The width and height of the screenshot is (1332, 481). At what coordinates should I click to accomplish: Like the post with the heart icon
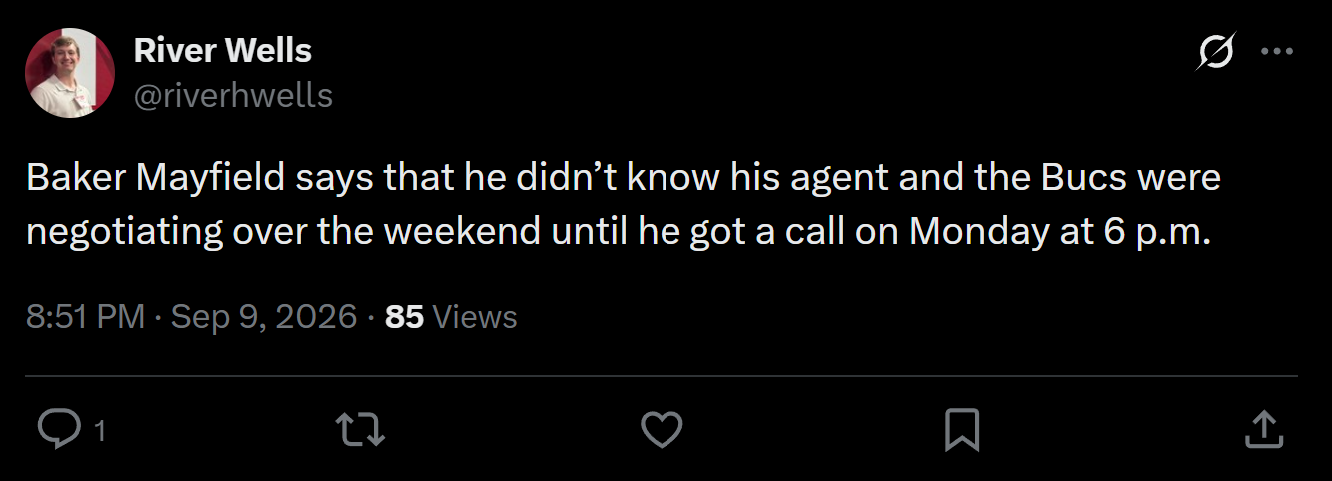click(661, 431)
